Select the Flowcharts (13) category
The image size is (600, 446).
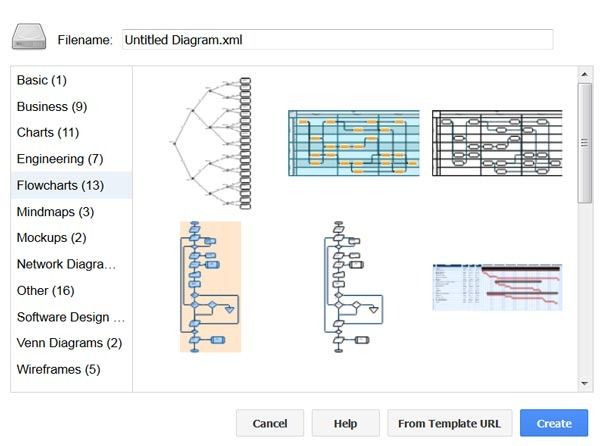point(72,185)
